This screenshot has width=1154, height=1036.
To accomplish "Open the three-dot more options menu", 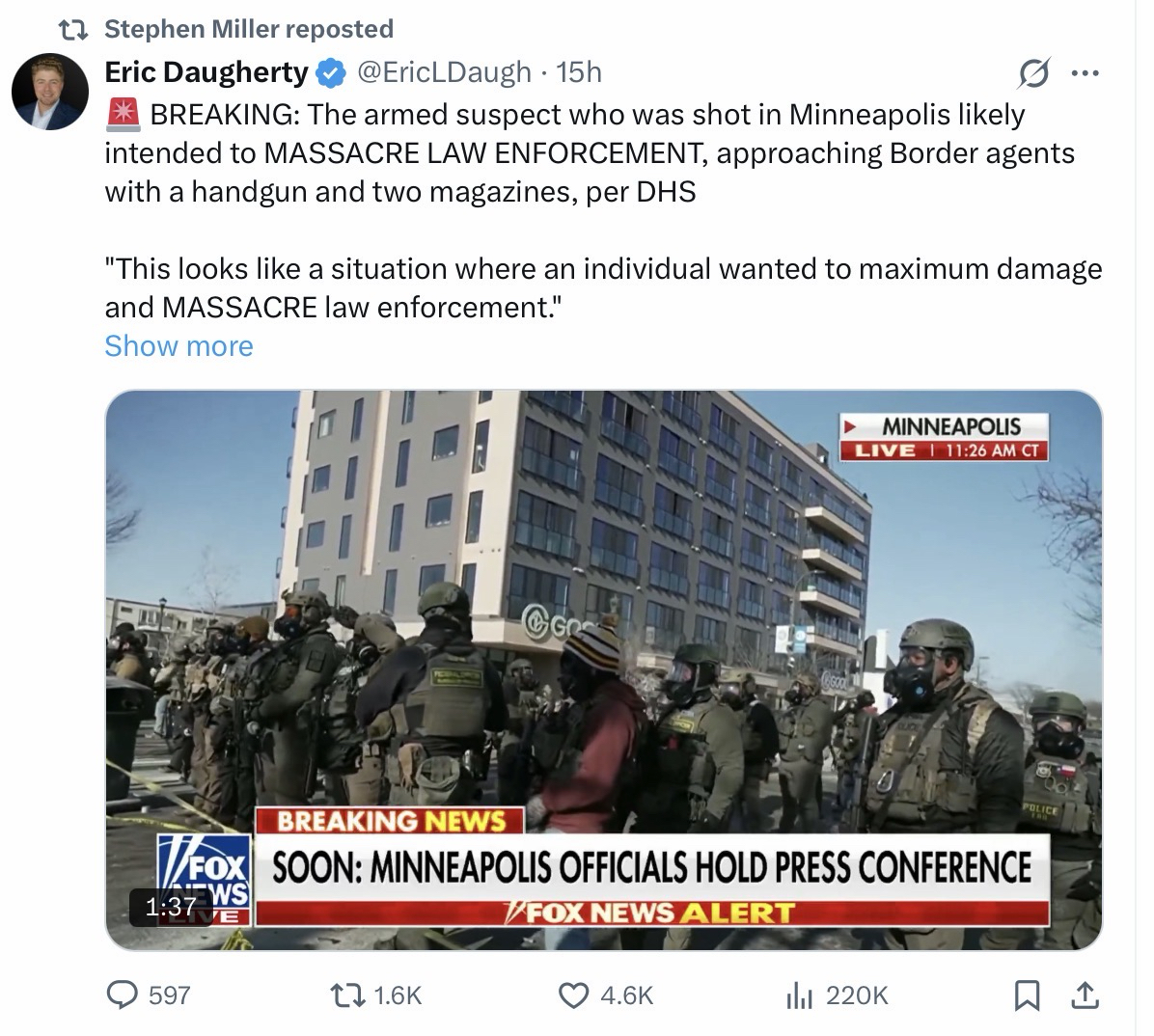I will click(1085, 73).
